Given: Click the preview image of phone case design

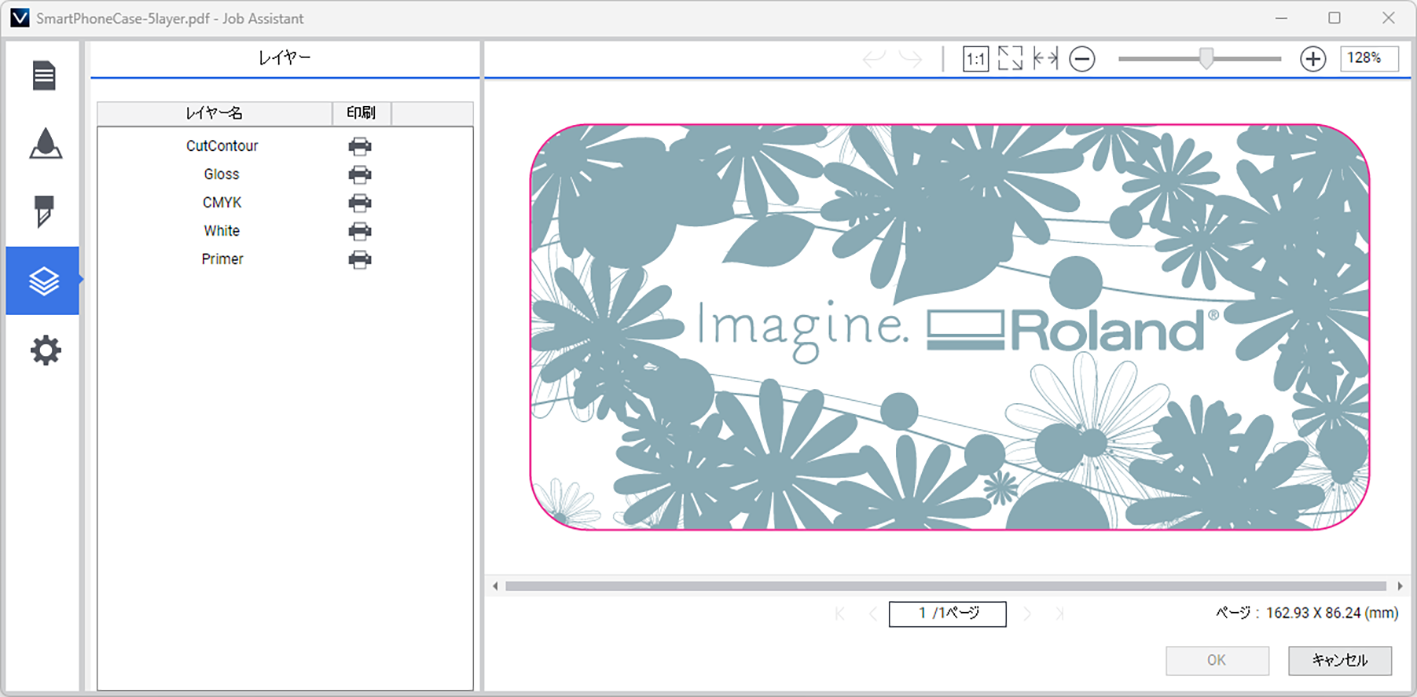Looking at the screenshot, I should 950,327.
